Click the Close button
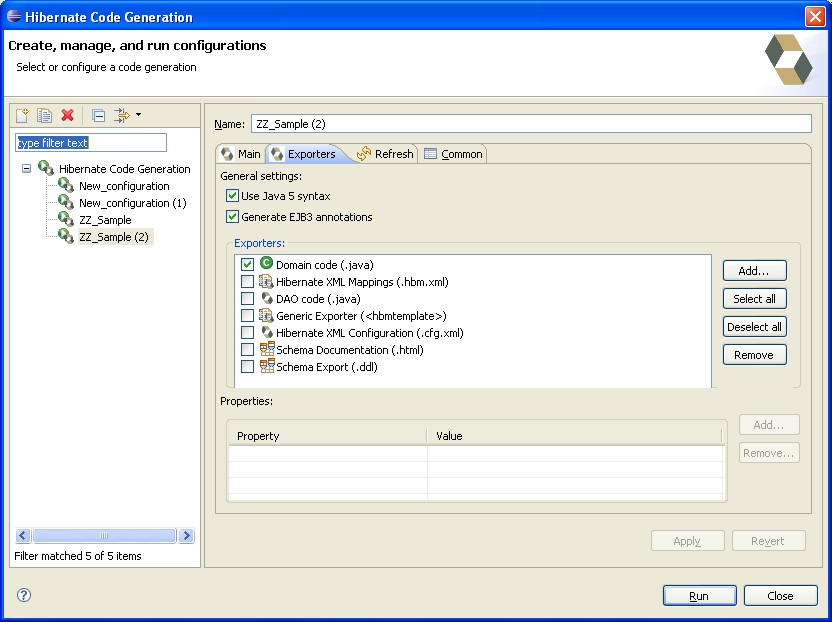832x622 pixels. click(x=781, y=596)
